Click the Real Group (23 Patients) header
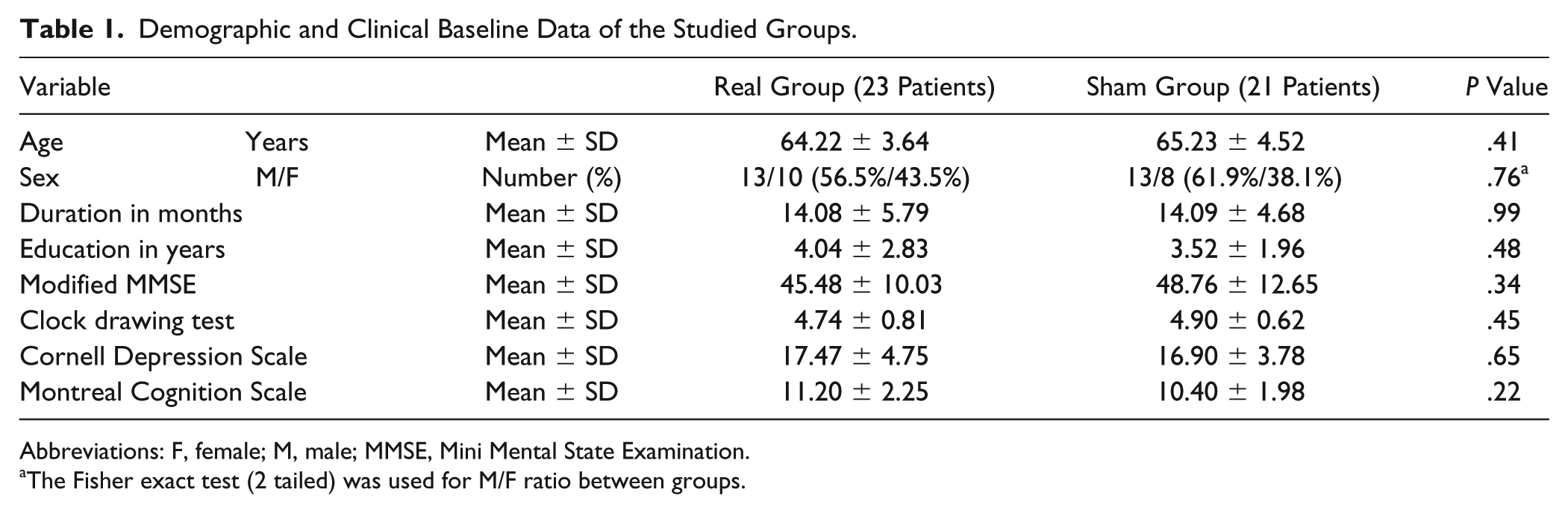 (855, 88)
